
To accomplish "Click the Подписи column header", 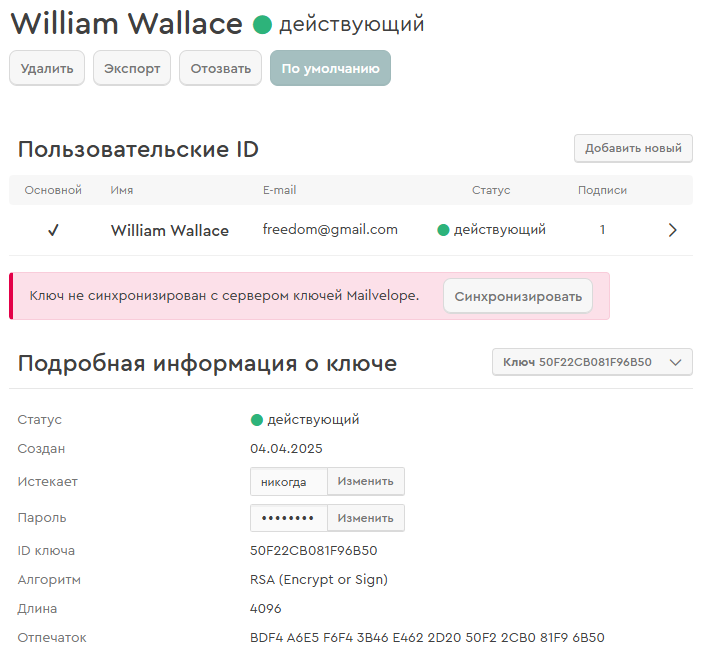I will click(x=602, y=190).
